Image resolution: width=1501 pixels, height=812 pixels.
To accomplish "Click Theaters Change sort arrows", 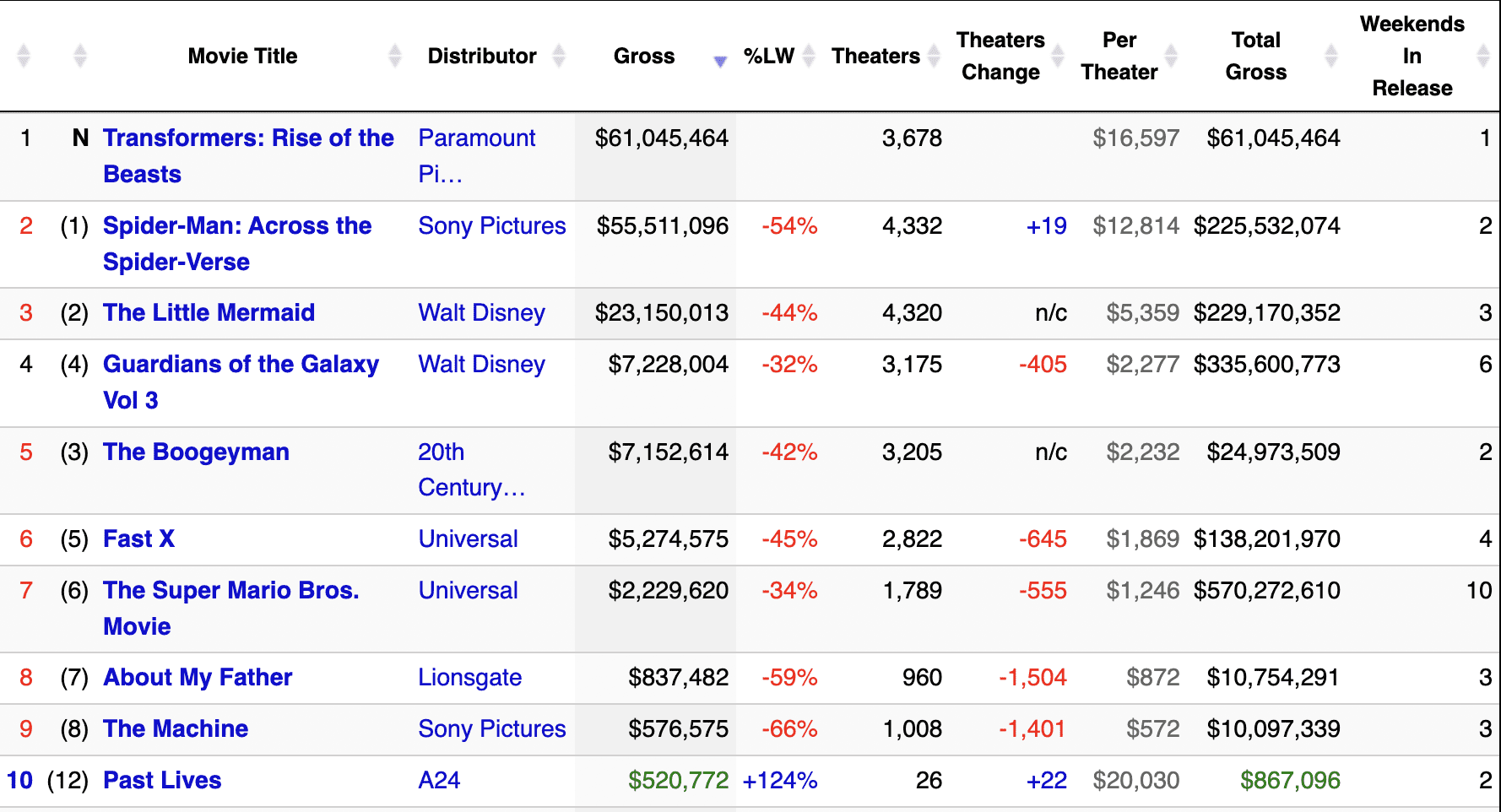I will [x=1058, y=56].
